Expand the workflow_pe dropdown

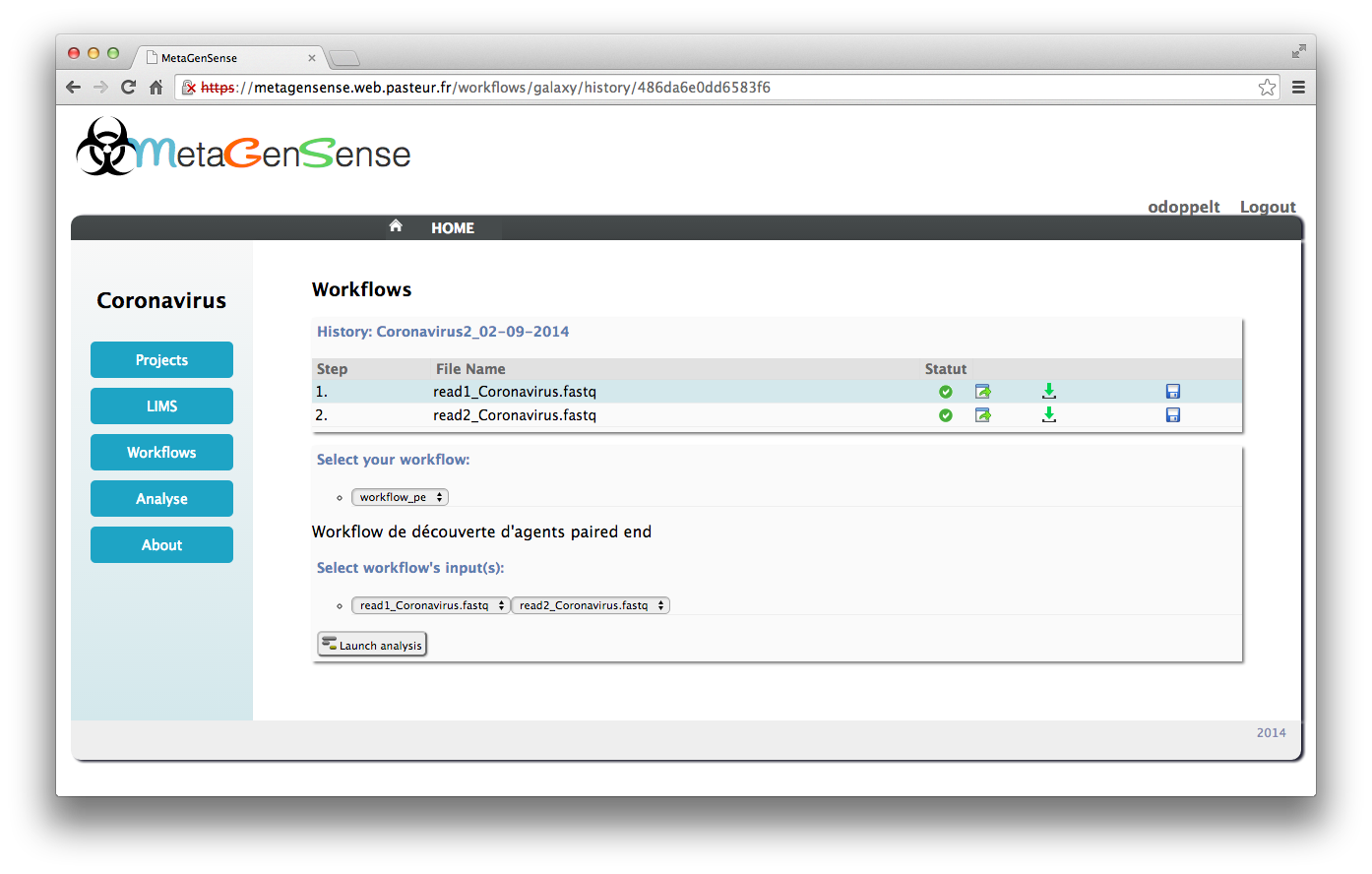(x=400, y=497)
